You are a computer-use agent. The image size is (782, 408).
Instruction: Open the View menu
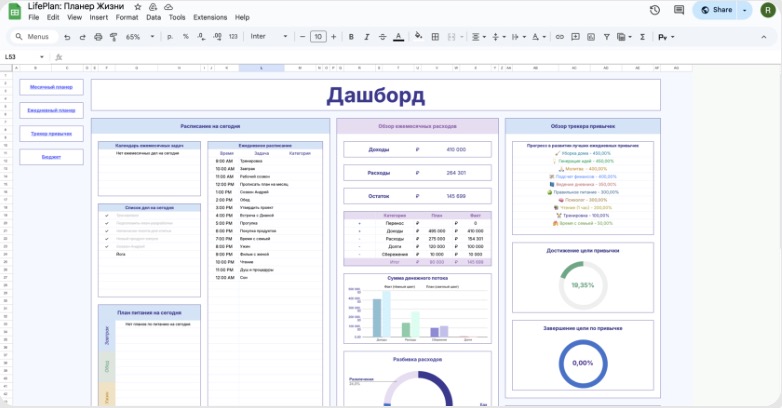coord(74,17)
